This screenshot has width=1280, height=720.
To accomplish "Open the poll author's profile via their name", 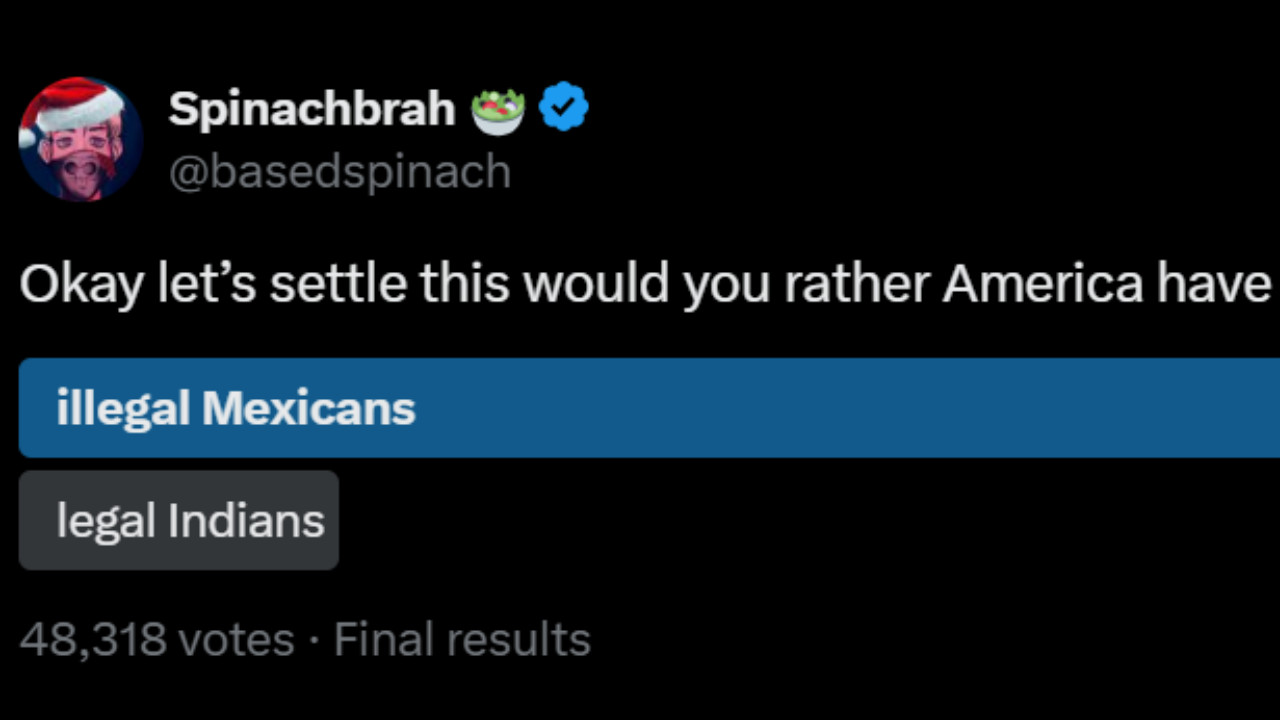I will point(312,108).
